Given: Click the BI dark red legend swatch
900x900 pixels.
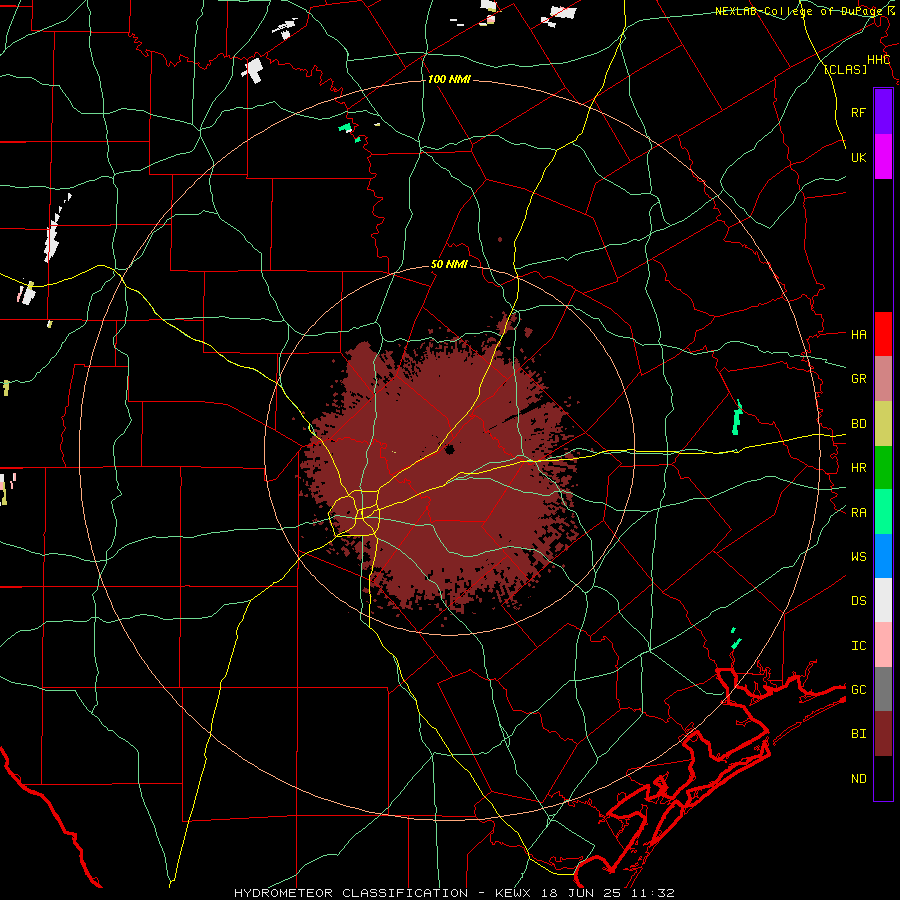Looking at the screenshot, I should pos(883,734).
